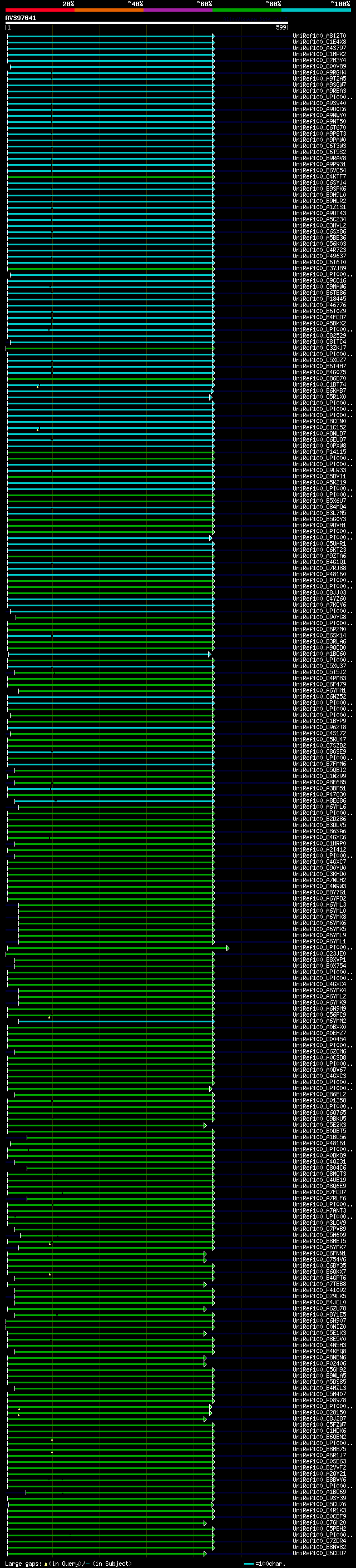Select the UniRef100_A4S797 entry

(319, 49)
